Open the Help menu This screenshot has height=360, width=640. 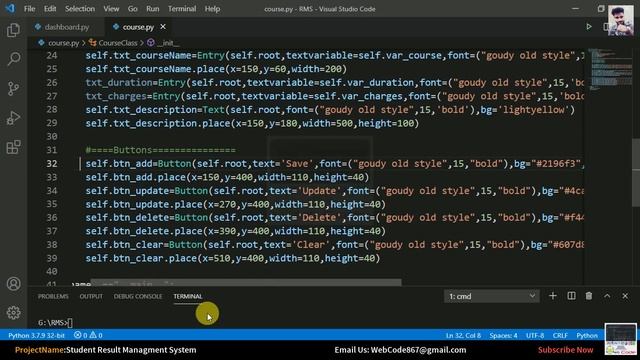212,9
